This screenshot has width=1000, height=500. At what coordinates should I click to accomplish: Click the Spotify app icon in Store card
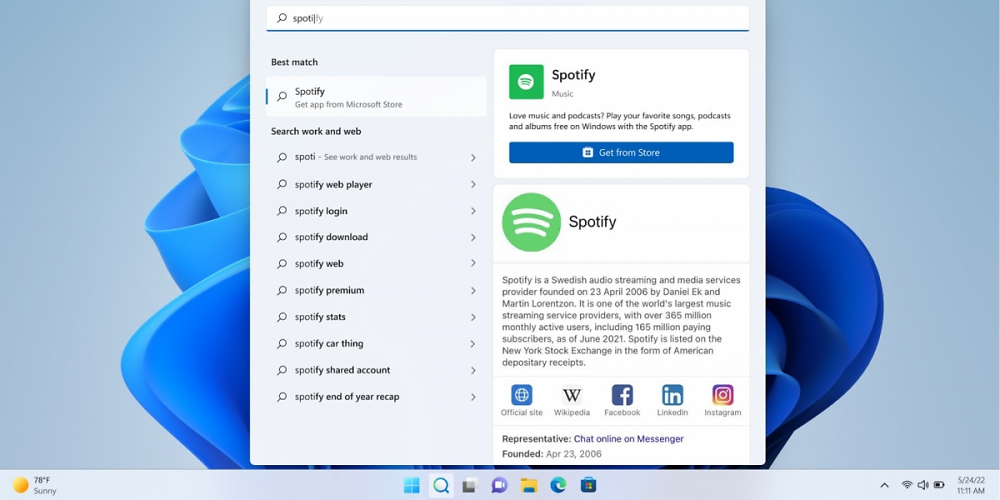(526, 82)
